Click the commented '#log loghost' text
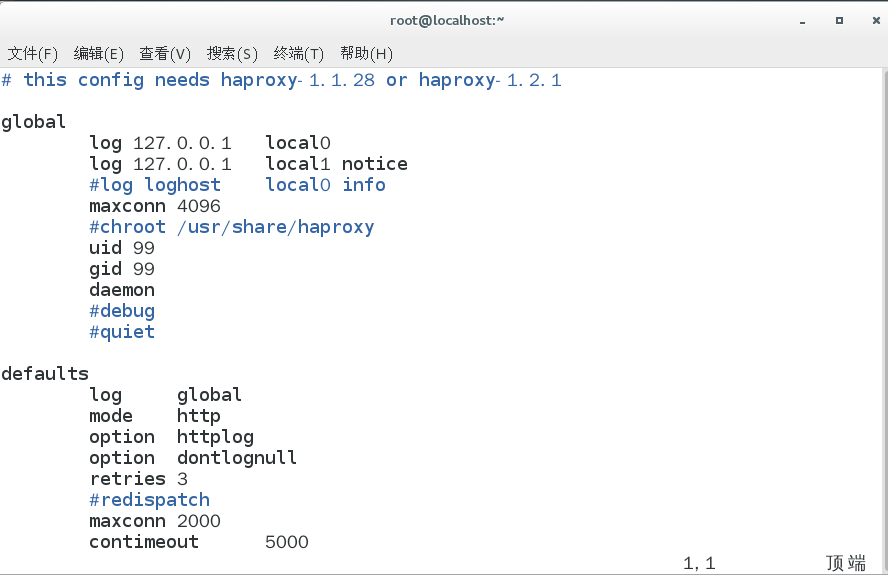This screenshot has height=575, width=888. [x=155, y=185]
